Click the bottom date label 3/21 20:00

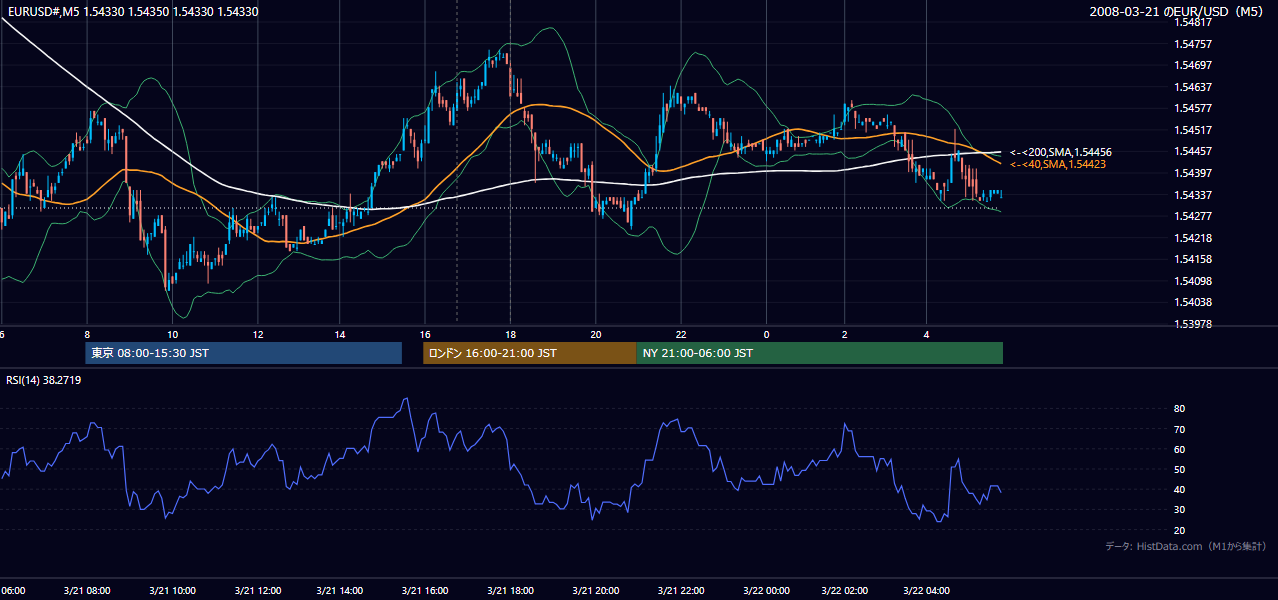click(595, 591)
